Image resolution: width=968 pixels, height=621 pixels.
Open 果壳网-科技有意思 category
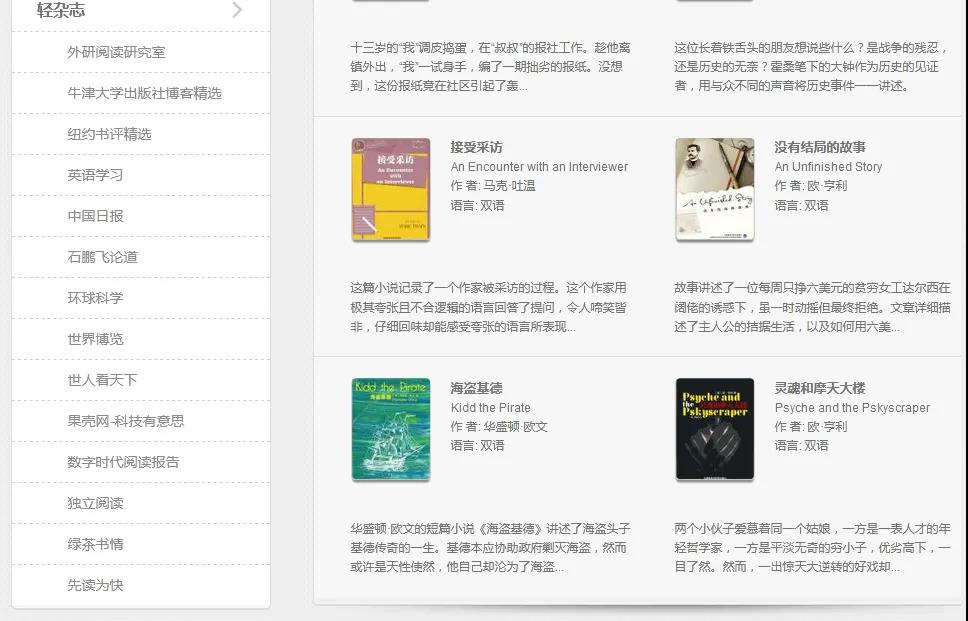click(126, 421)
